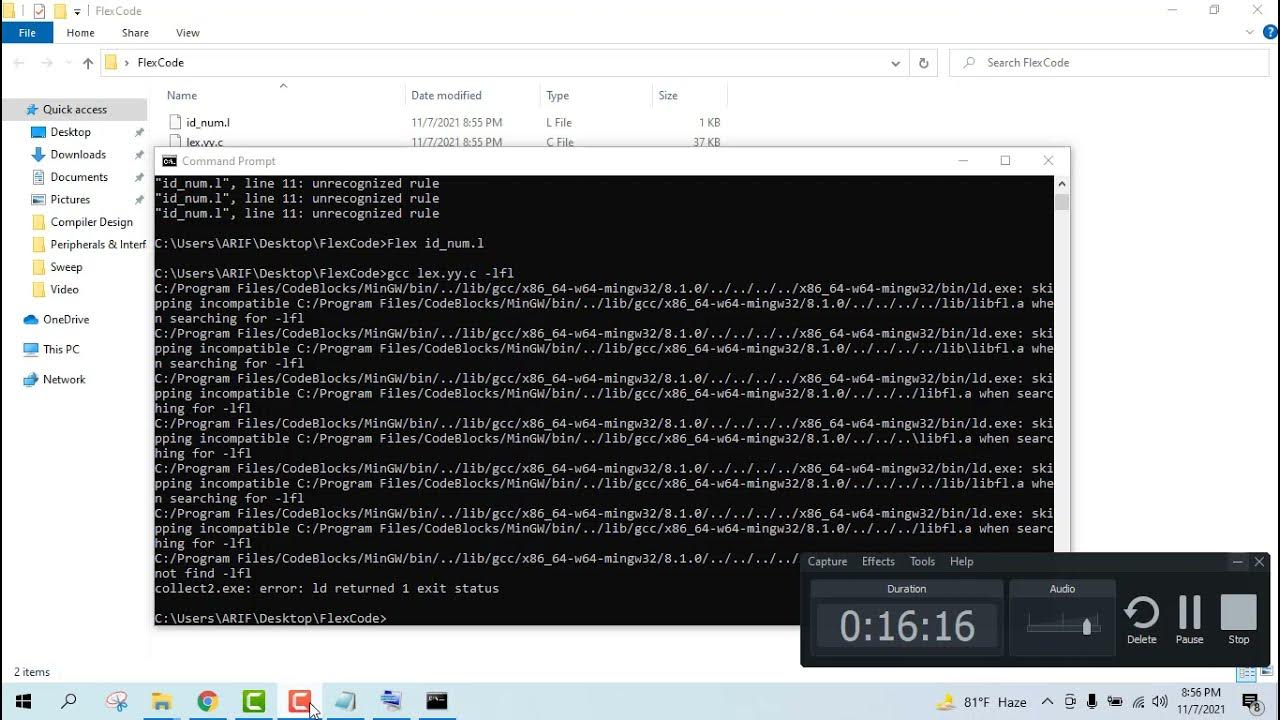The height and width of the screenshot is (720, 1280).
Task: Sort files by Size column
Action: coord(668,96)
